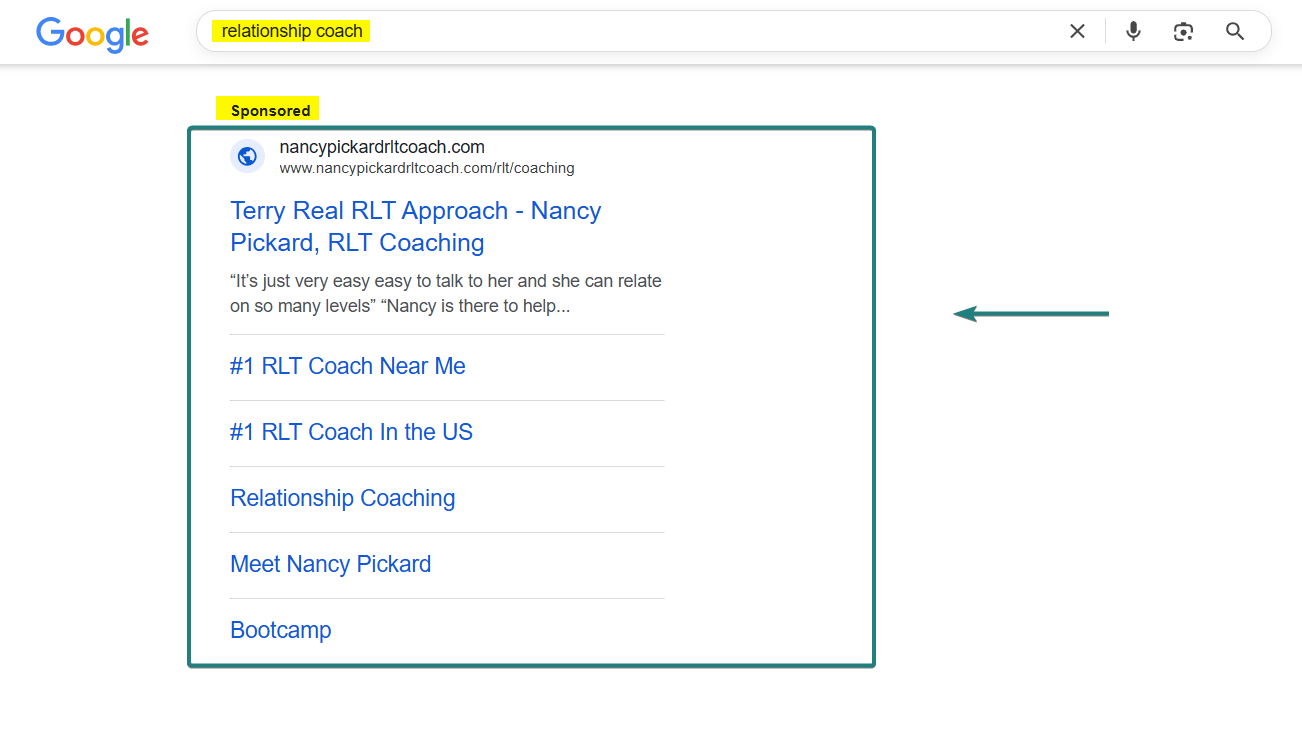
Task: Clear the search query with X icon
Action: tap(1077, 31)
